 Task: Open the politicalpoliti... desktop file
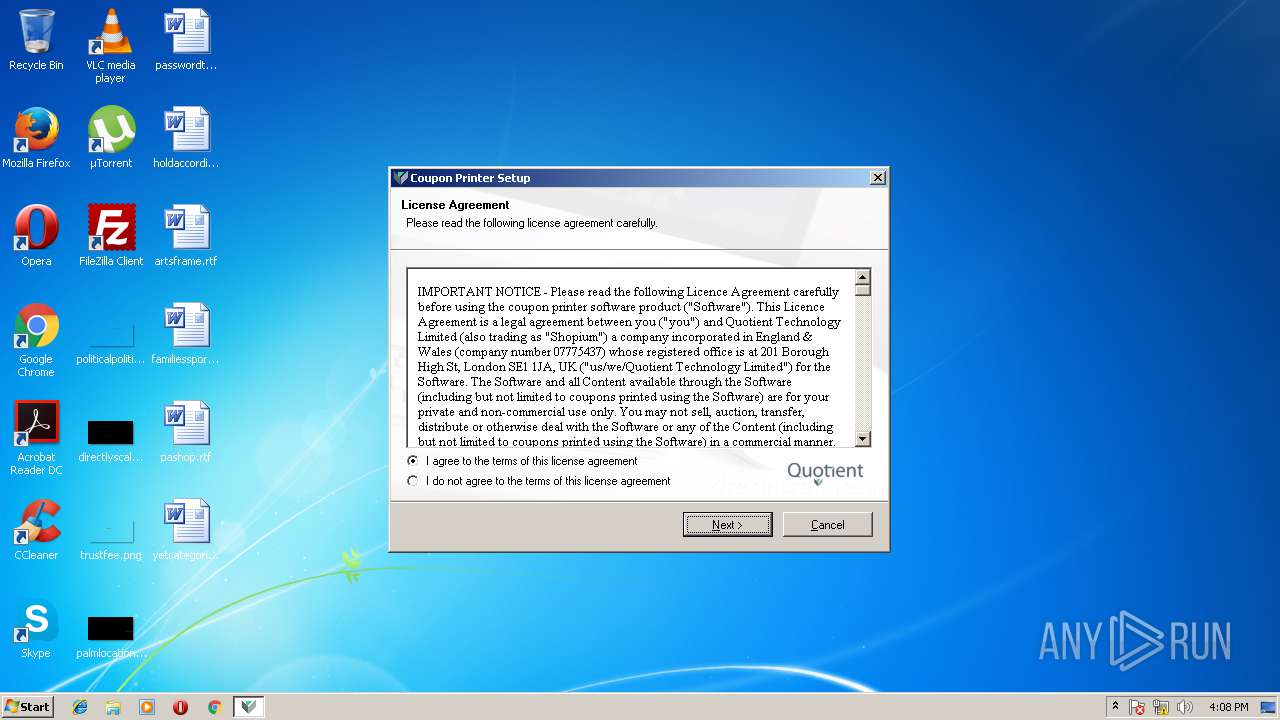pyautogui.click(x=110, y=340)
